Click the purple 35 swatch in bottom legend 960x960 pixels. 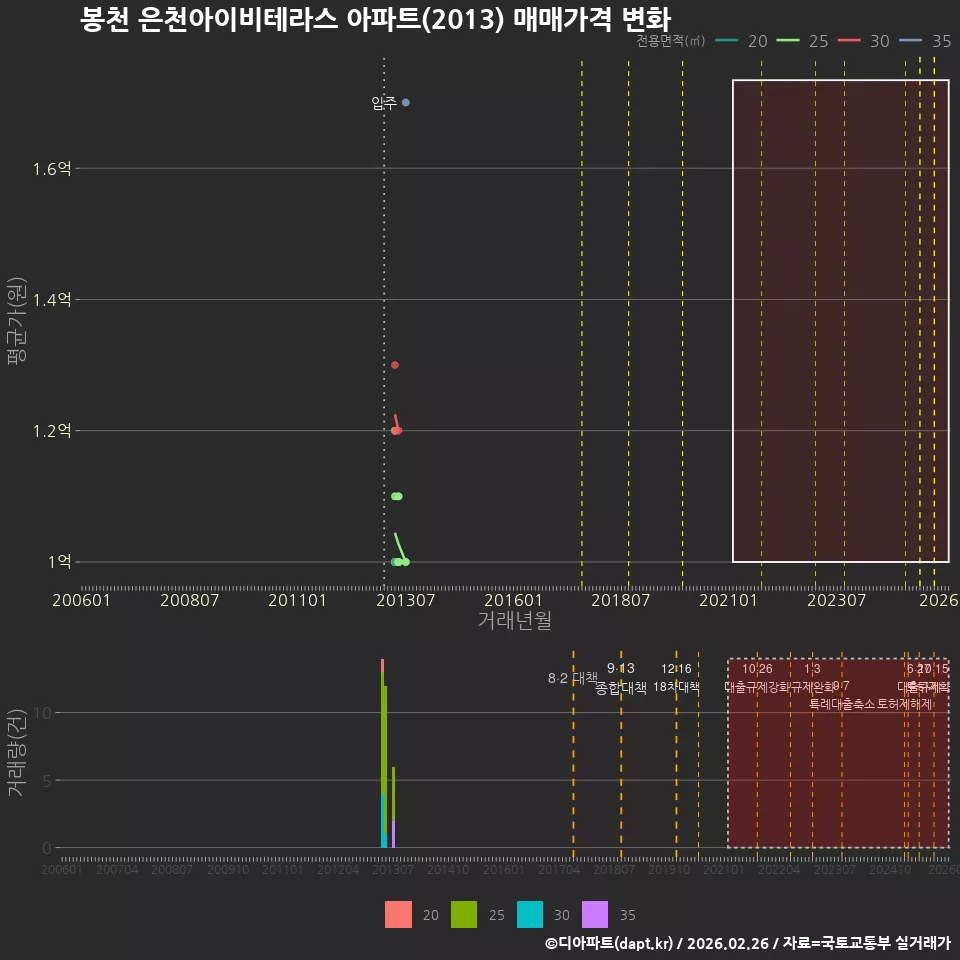(x=595, y=915)
